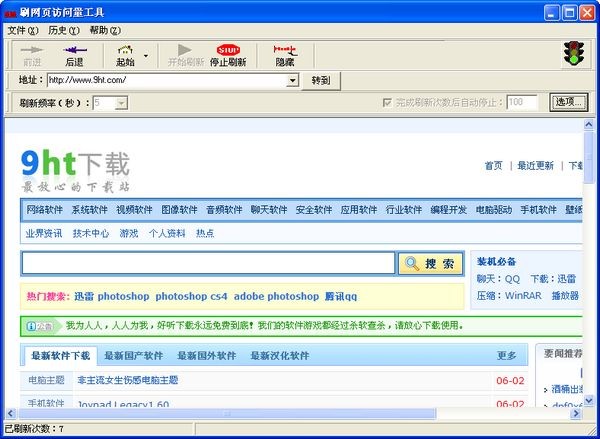
Task: Click the 9ht下载 site logo
Action: pos(75,171)
